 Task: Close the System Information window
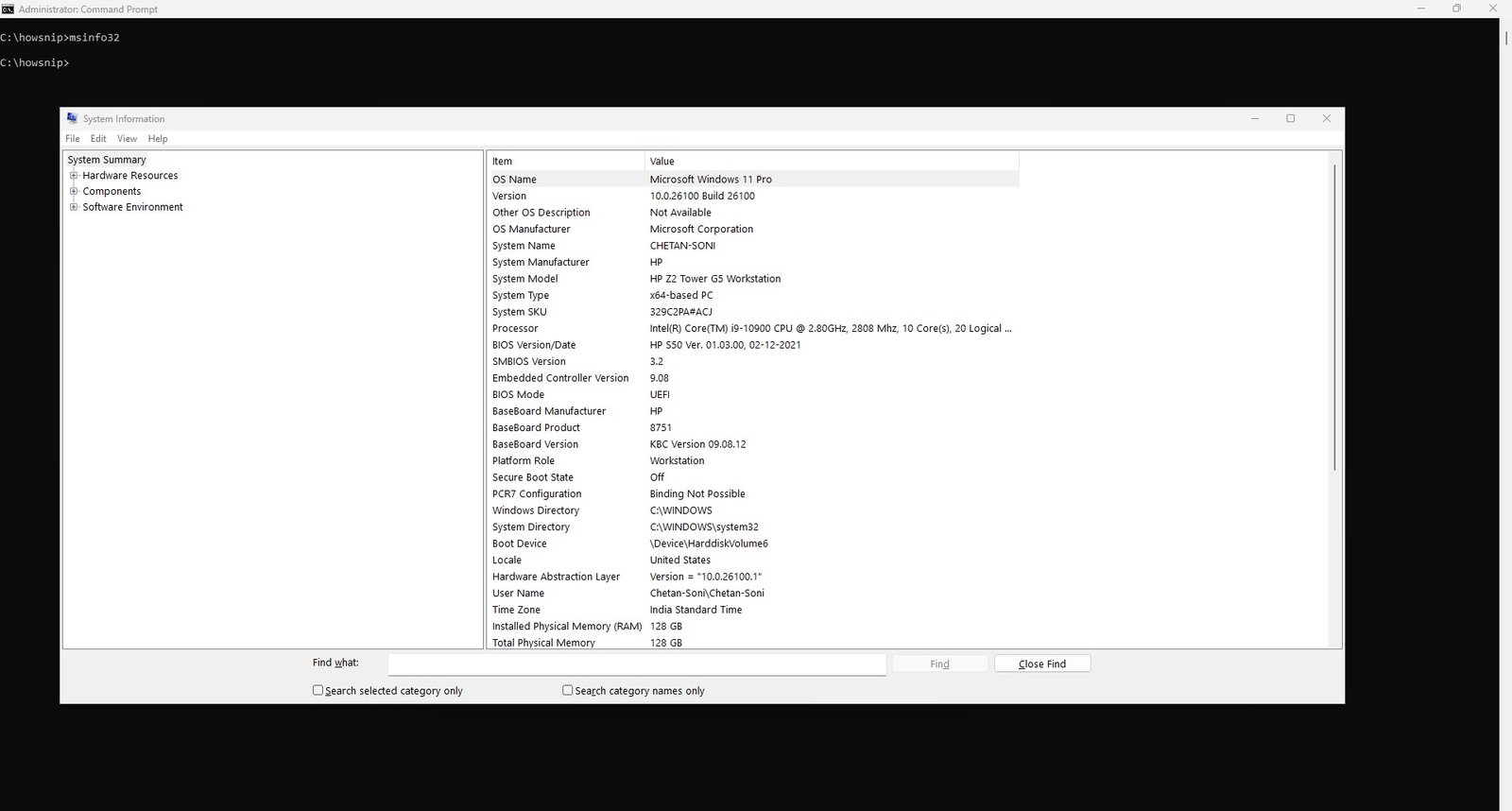coord(1327,118)
